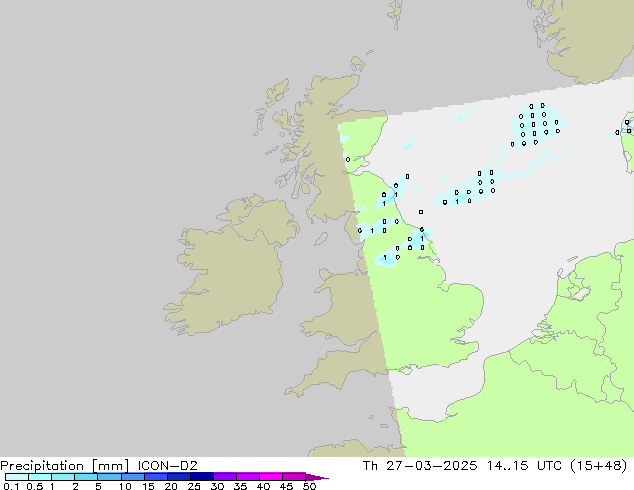
Task: Click the '10' legend value label
Action: click(x=125, y=486)
